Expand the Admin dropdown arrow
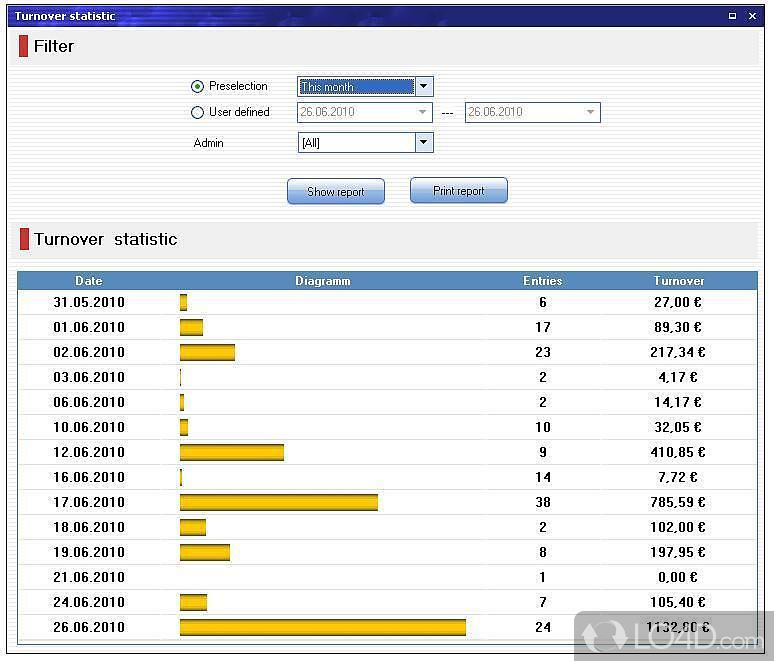The height and width of the screenshot is (661, 774). tap(423, 143)
